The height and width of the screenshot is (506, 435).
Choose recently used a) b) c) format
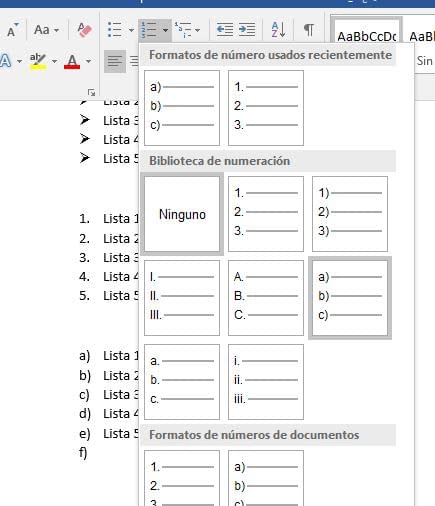[182, 108]
